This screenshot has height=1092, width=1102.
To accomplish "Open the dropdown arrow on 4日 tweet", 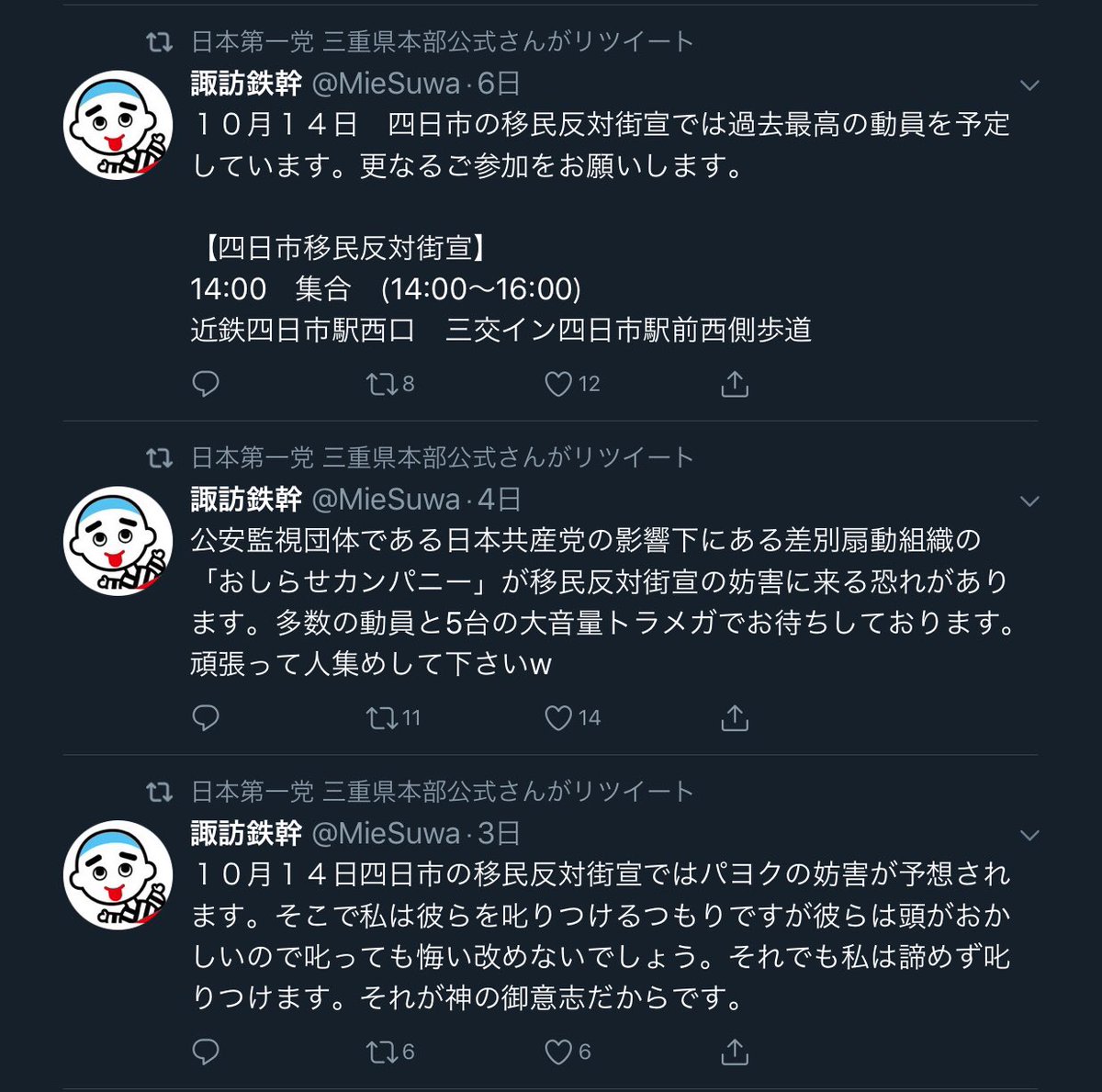I will [x=1029, y=501].
